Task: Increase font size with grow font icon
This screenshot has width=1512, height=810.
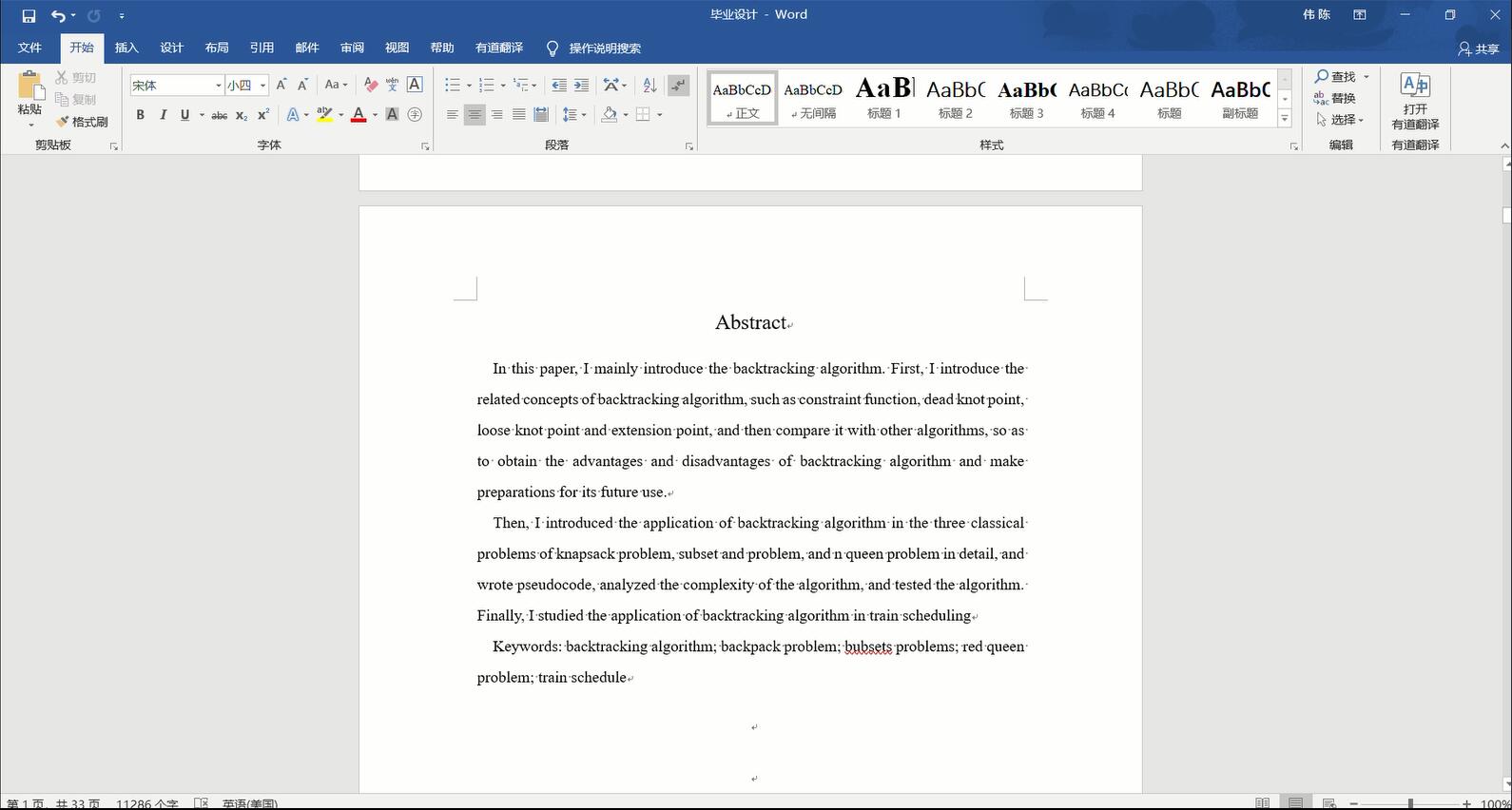Action: pos(281,85)
